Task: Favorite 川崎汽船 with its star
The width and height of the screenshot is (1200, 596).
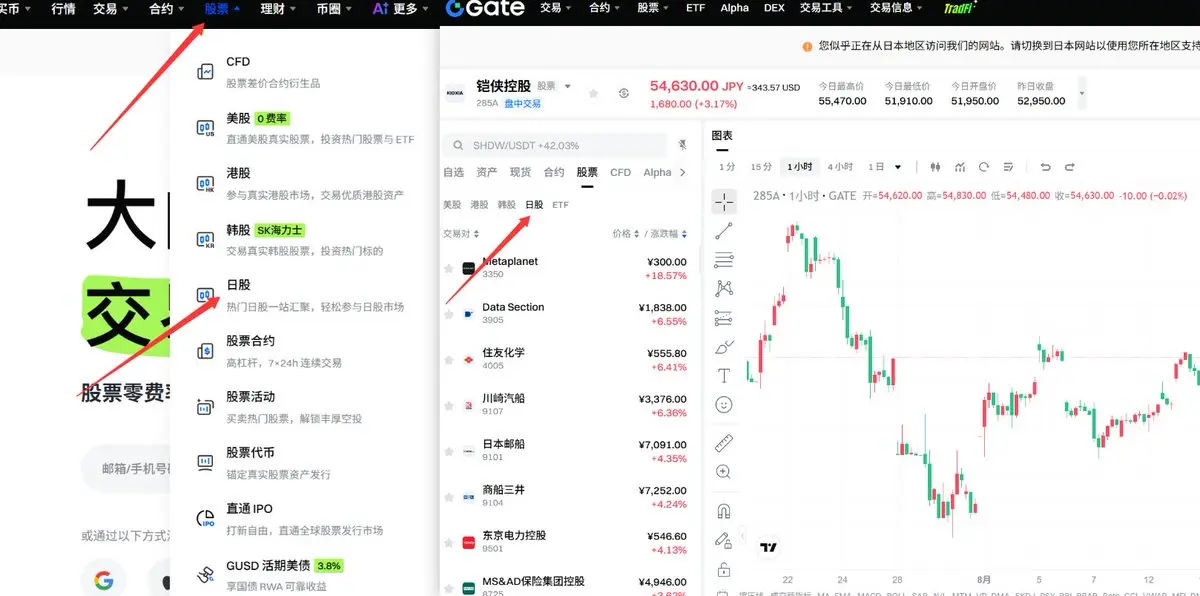Action: pos(449,405)
